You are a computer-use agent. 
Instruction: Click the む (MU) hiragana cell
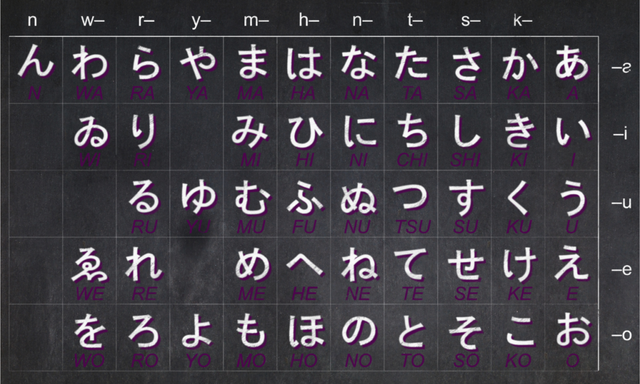click(251, 204)
